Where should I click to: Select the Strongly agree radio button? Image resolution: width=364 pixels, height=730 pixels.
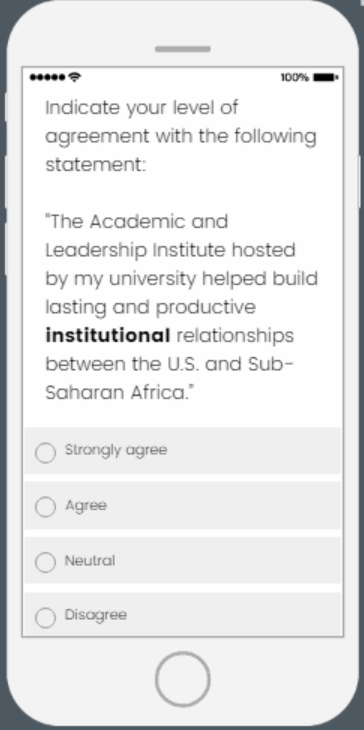(45, 453)
